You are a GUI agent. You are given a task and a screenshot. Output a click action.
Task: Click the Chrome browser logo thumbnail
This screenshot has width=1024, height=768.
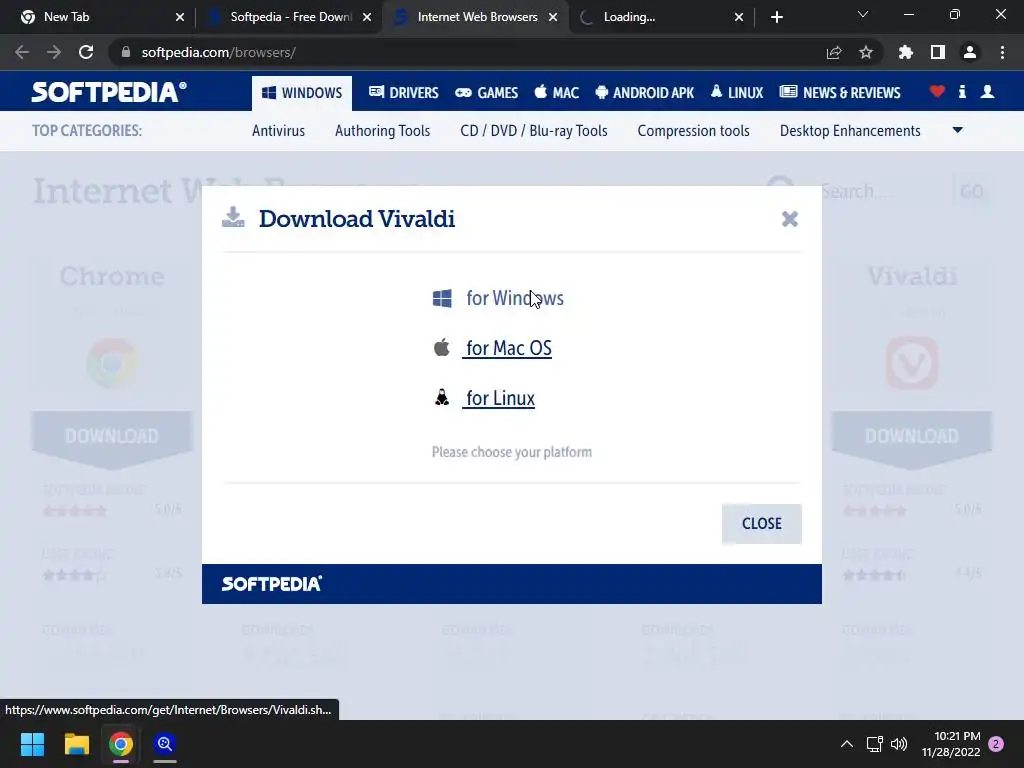click(112, 363)
